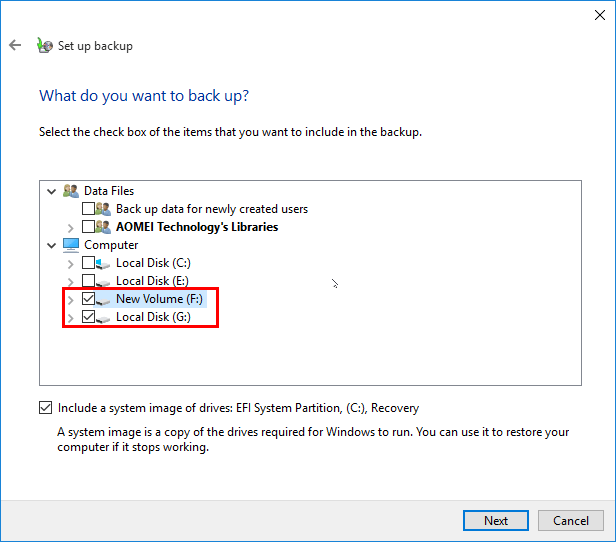
Task: Check the Local Disk (C:) checkbox
Action: (x=88, y=263)
